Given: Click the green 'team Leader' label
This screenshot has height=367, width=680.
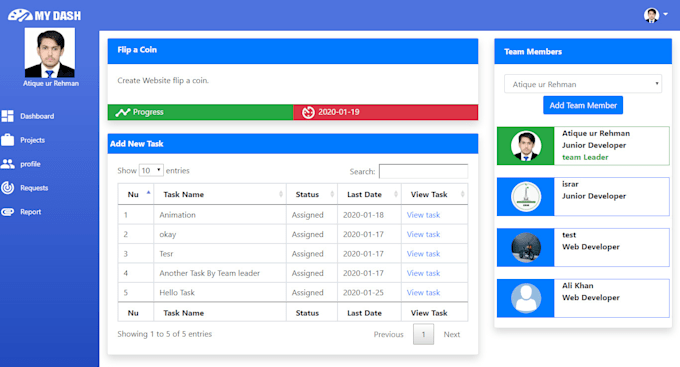Looking at the screenshot, I should point(585,157).
